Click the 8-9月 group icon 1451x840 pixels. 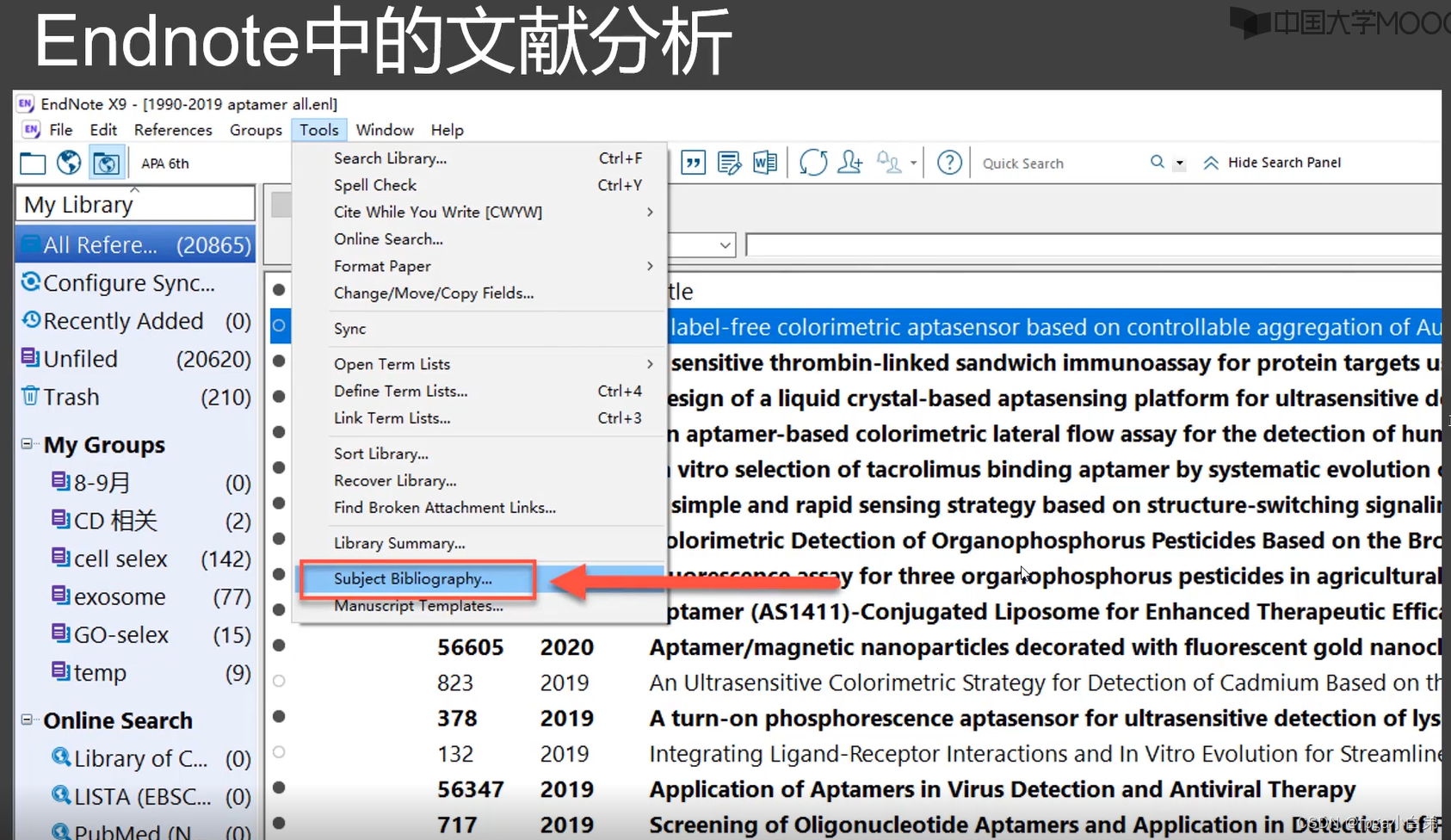tap(61, 481)
